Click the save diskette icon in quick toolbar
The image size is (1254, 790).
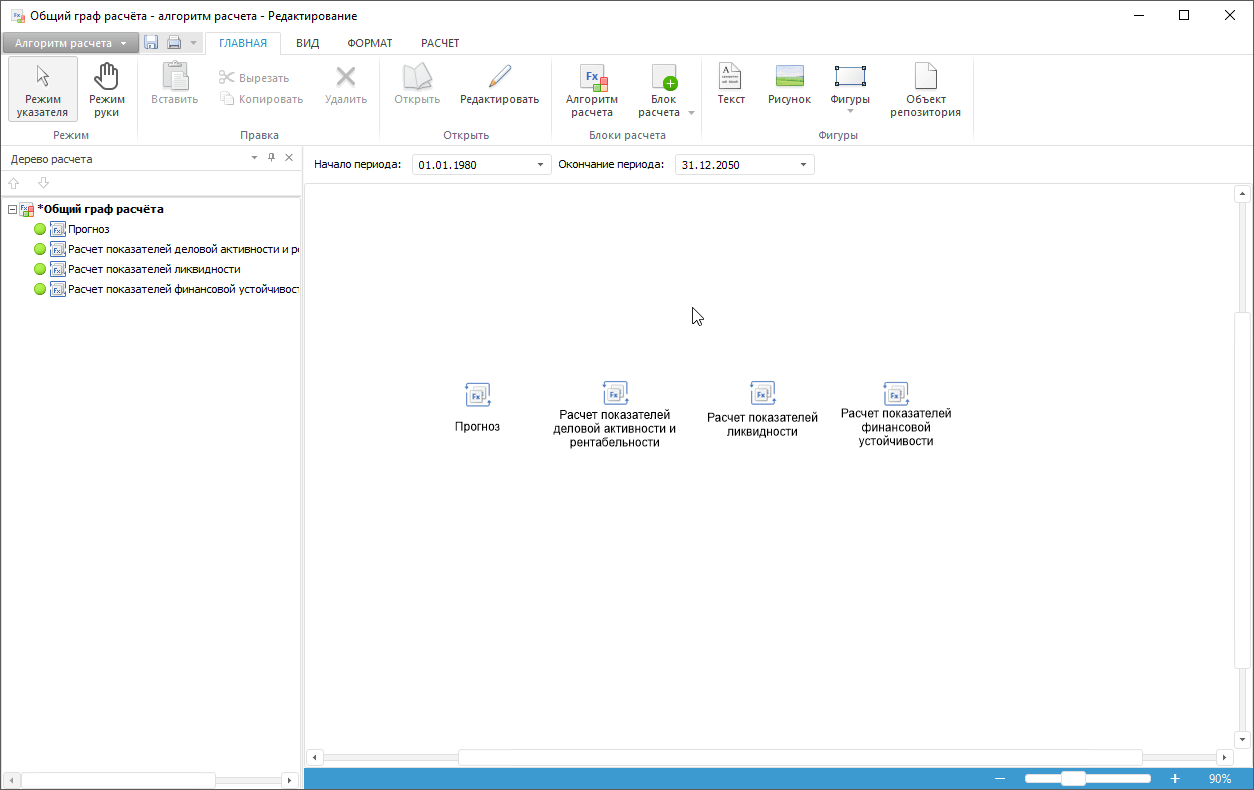pos(151,43)
